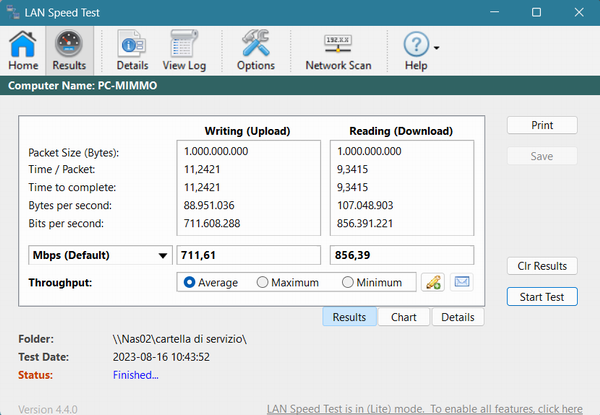Viewport: 600px width, 415px height.
Task: Select the Results gauge icon
Action: coord(69,50)
